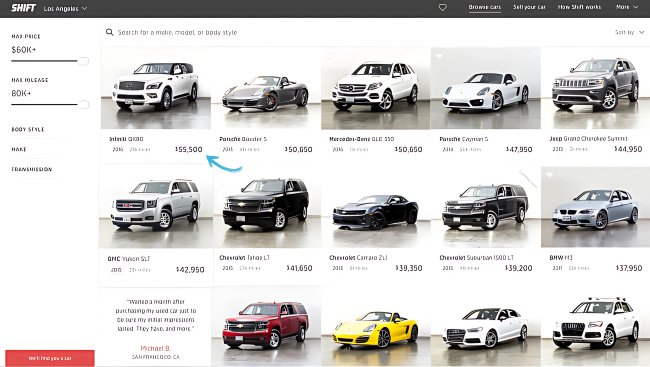Open the Jeep Grand Cherokee Summit photo
Viewport: 650px width, 367px height.
(595, 88)
